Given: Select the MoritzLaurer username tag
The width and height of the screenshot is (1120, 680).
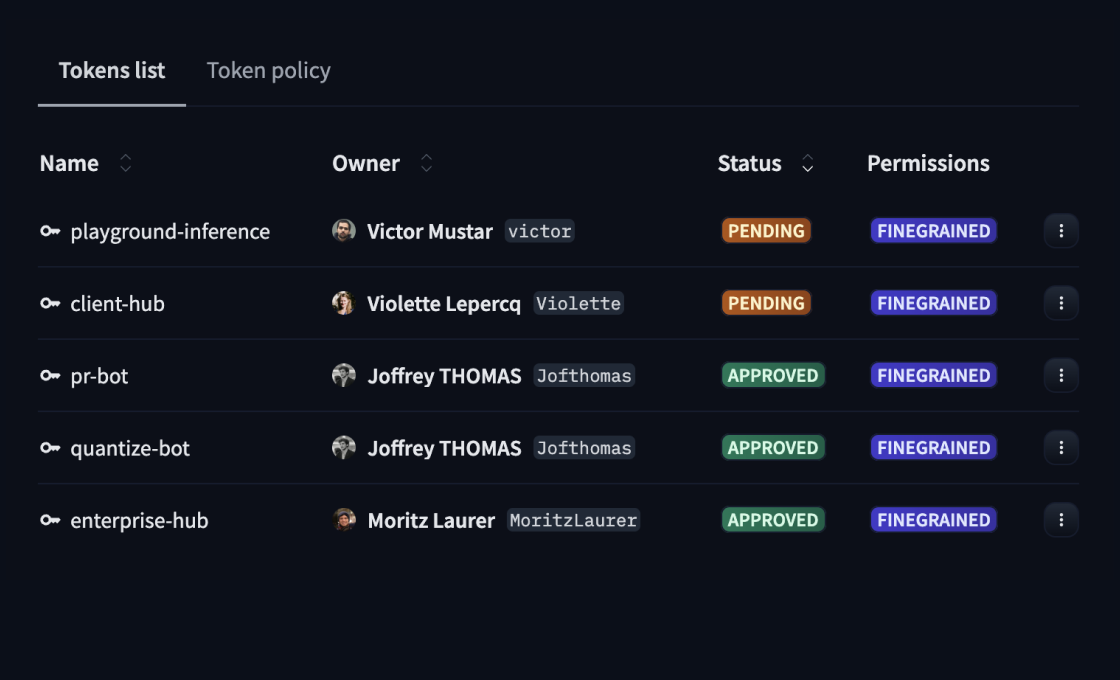Looking at the screenshot, I should [573, 520].
